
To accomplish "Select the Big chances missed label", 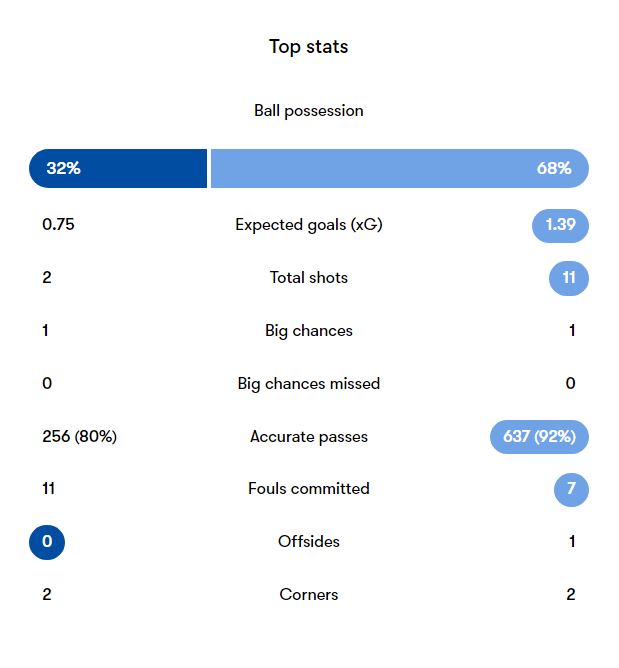I will [x=308, y=384].
